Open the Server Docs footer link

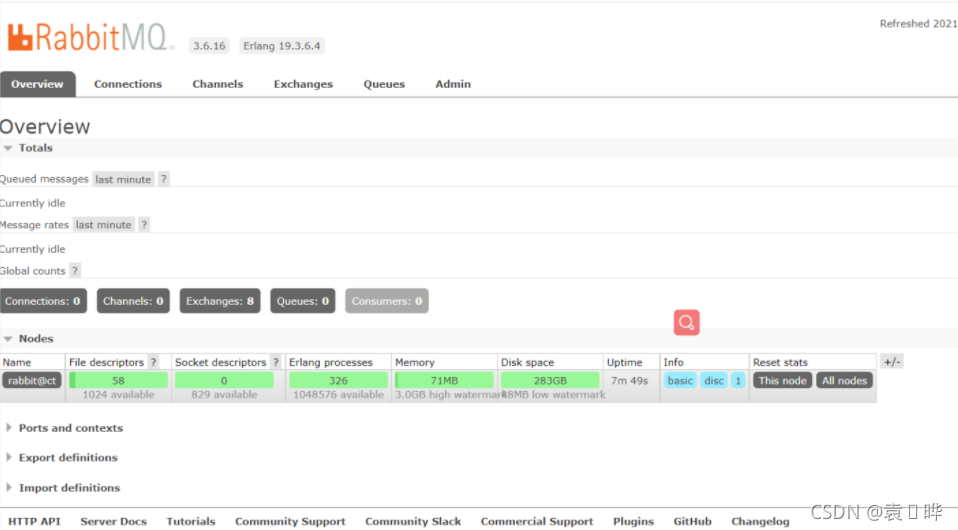tap(114, 521)
